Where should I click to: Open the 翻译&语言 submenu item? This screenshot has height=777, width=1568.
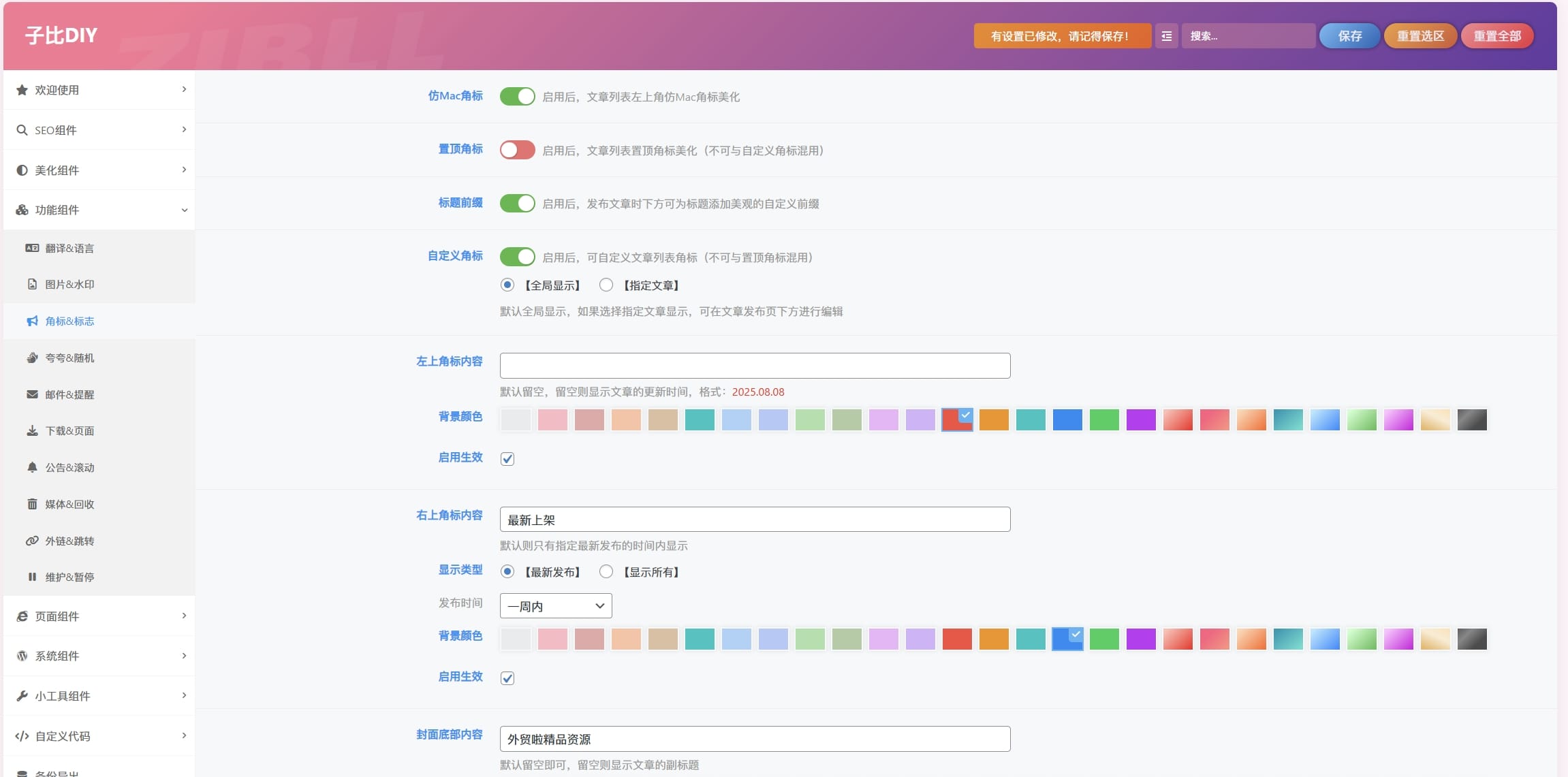click(x=69, y=249)
